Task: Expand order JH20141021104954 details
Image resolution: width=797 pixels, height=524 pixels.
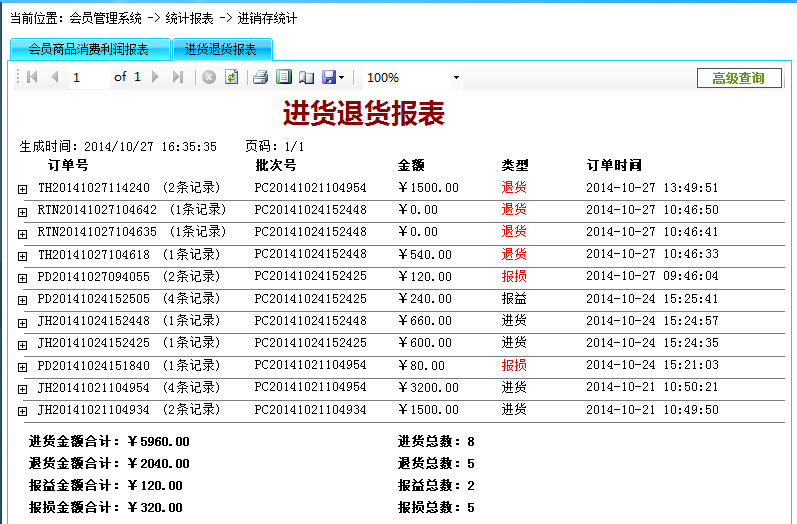Action: [22, 388]
